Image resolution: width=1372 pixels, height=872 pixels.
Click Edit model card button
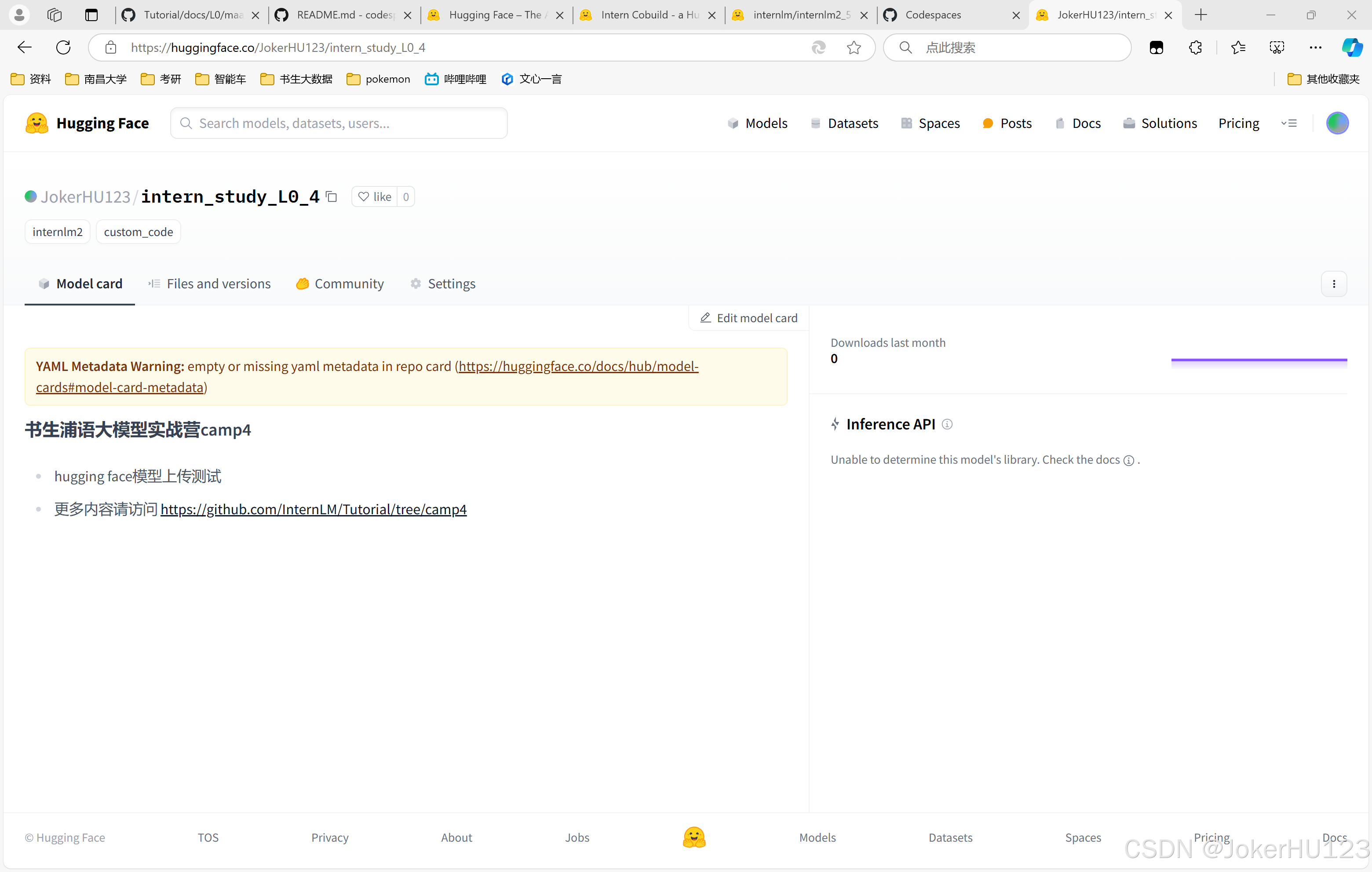(749, 318)
